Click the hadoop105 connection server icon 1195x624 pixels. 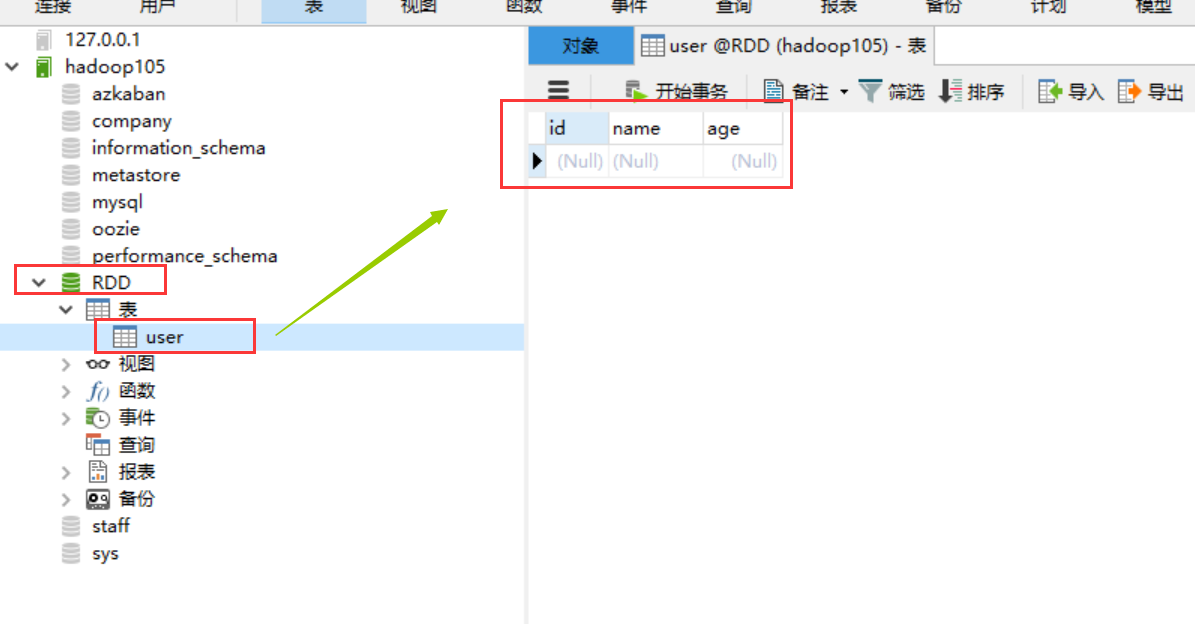43,67
